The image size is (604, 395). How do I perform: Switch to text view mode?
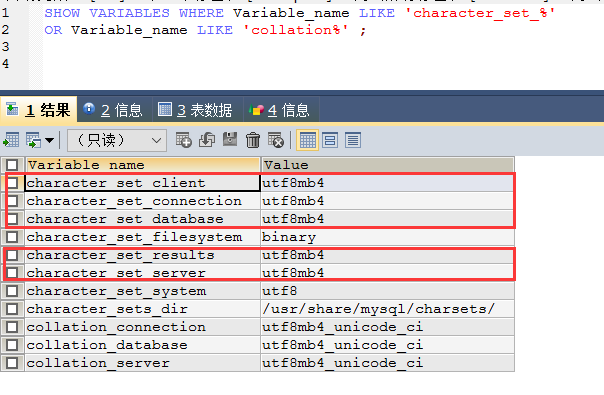[x=353, y=140]
